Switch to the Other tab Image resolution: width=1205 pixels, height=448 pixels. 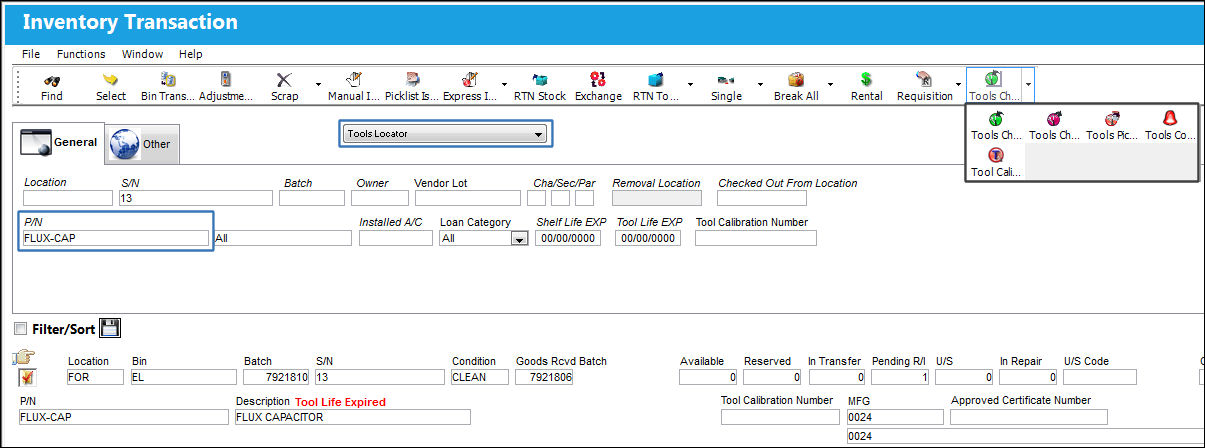coord(142,143)
